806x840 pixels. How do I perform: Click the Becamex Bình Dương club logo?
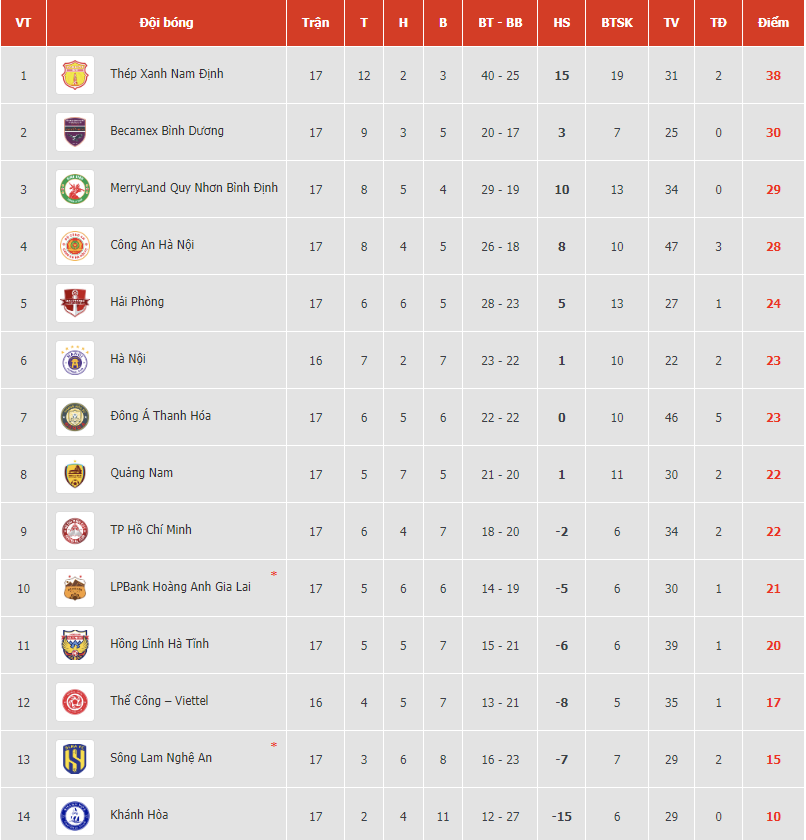pyautogui.click(x=75, y=132)
